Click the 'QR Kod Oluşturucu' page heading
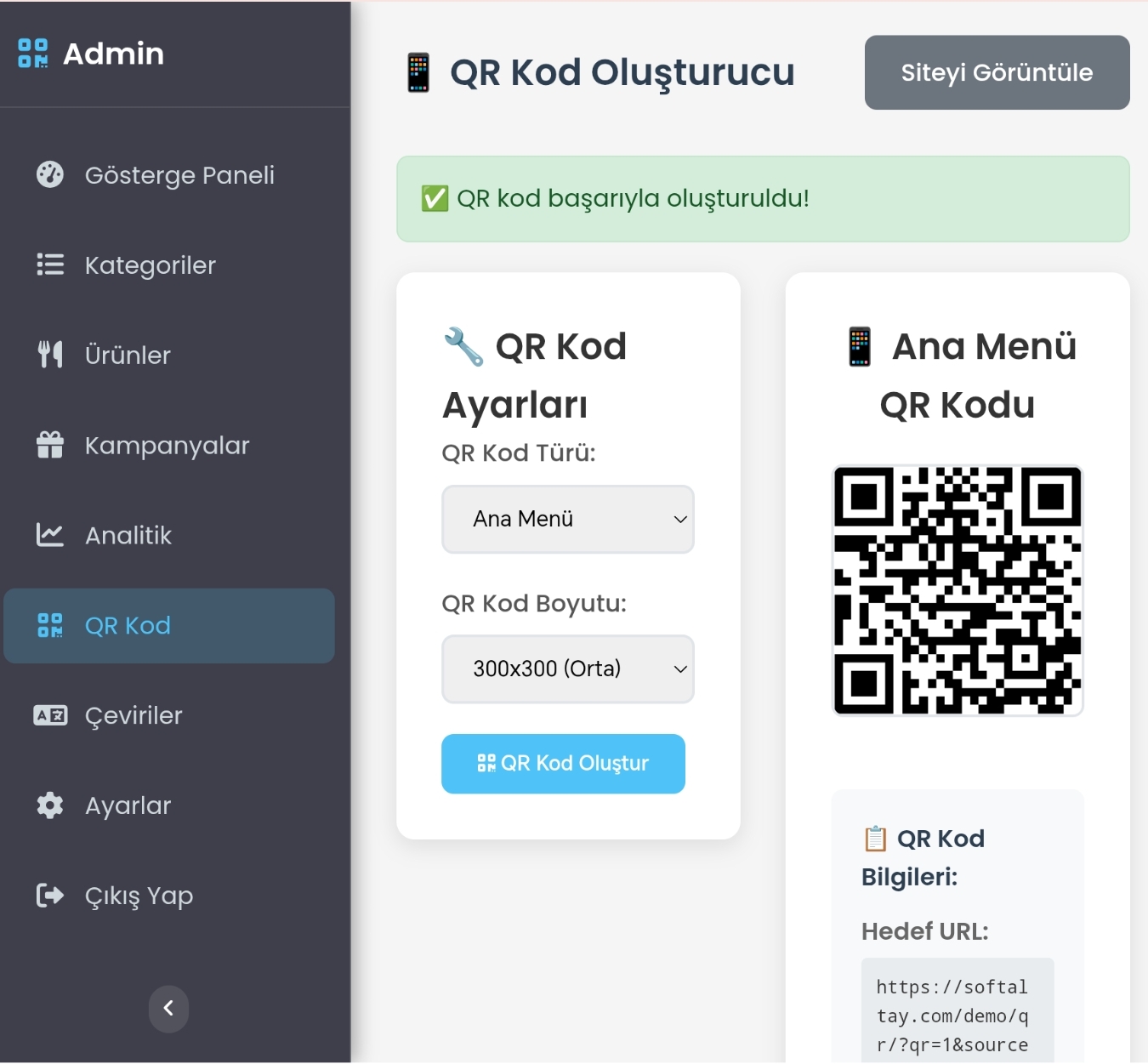This screenshot has height=1064, width=1148. coord(622,72)
